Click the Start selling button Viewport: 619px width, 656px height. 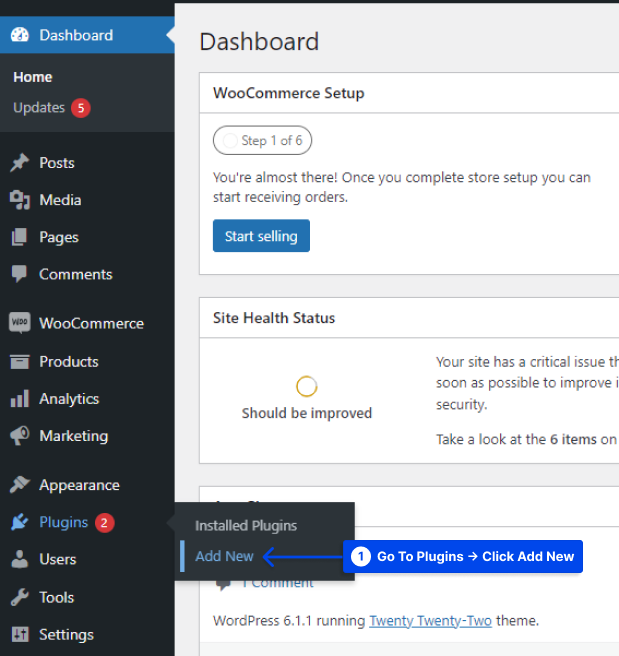(261, 236)
